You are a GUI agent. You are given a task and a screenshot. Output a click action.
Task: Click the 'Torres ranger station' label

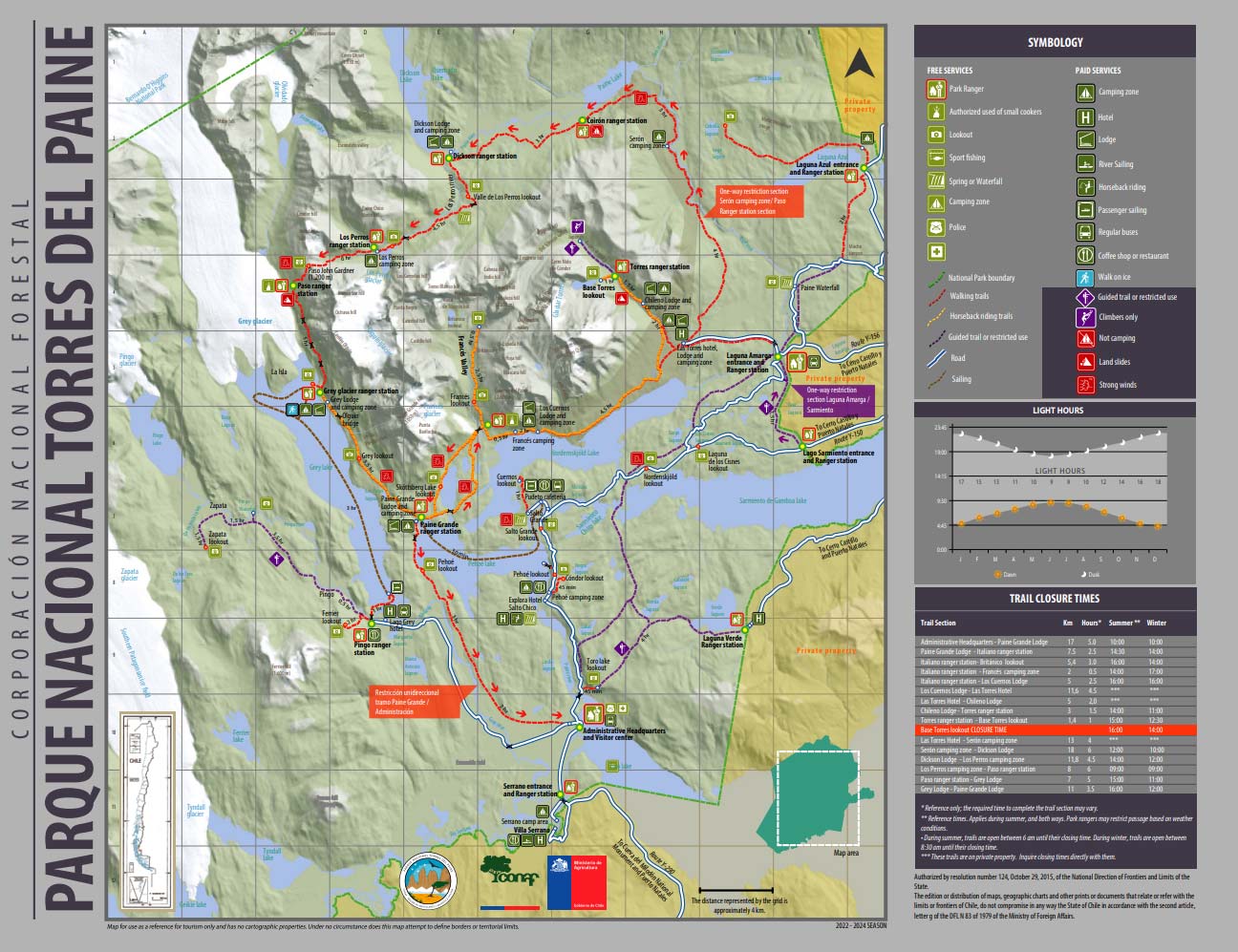(659, 266)
